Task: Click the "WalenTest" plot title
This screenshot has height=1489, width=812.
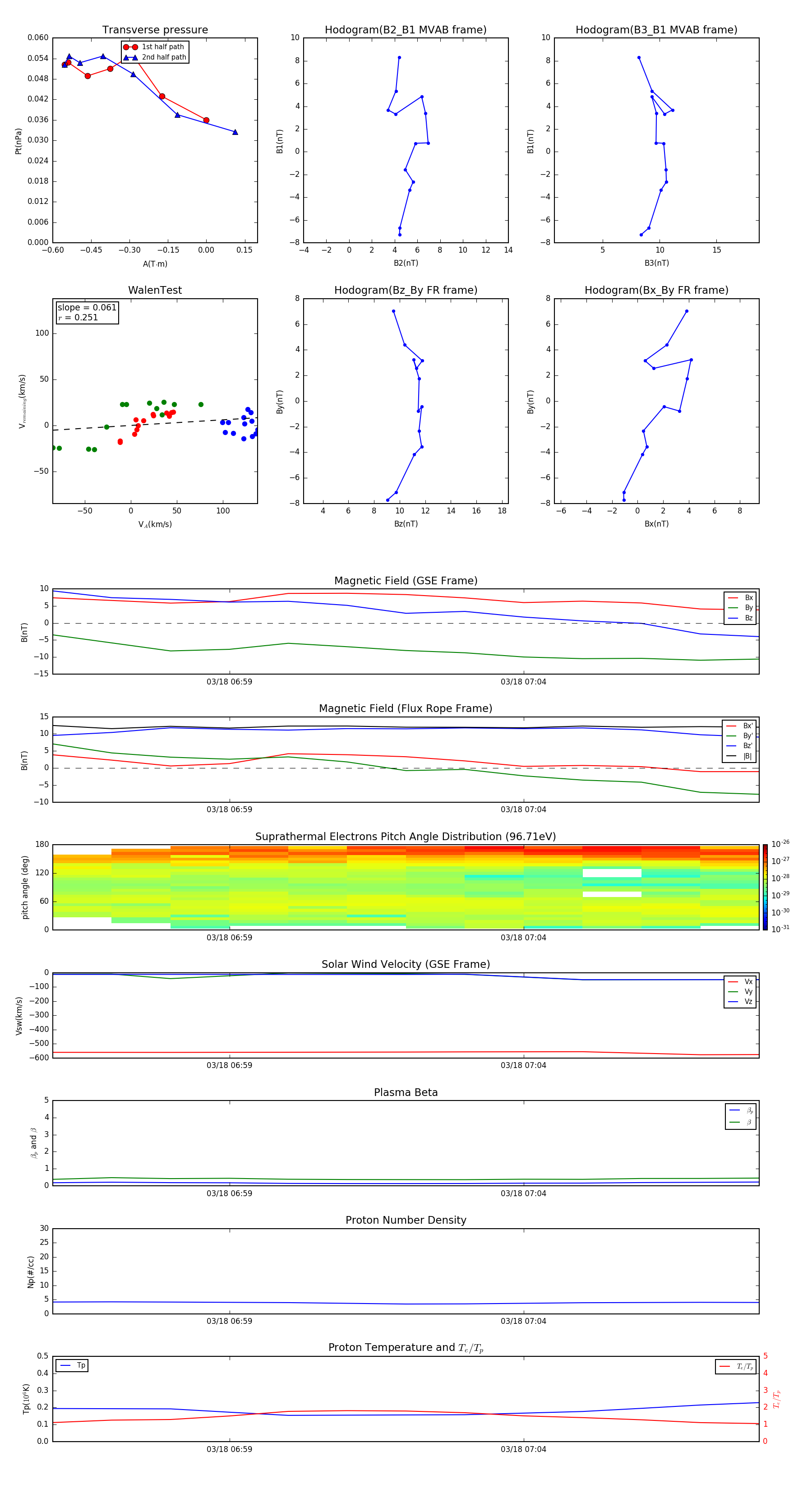Action: tap(155, 290)
